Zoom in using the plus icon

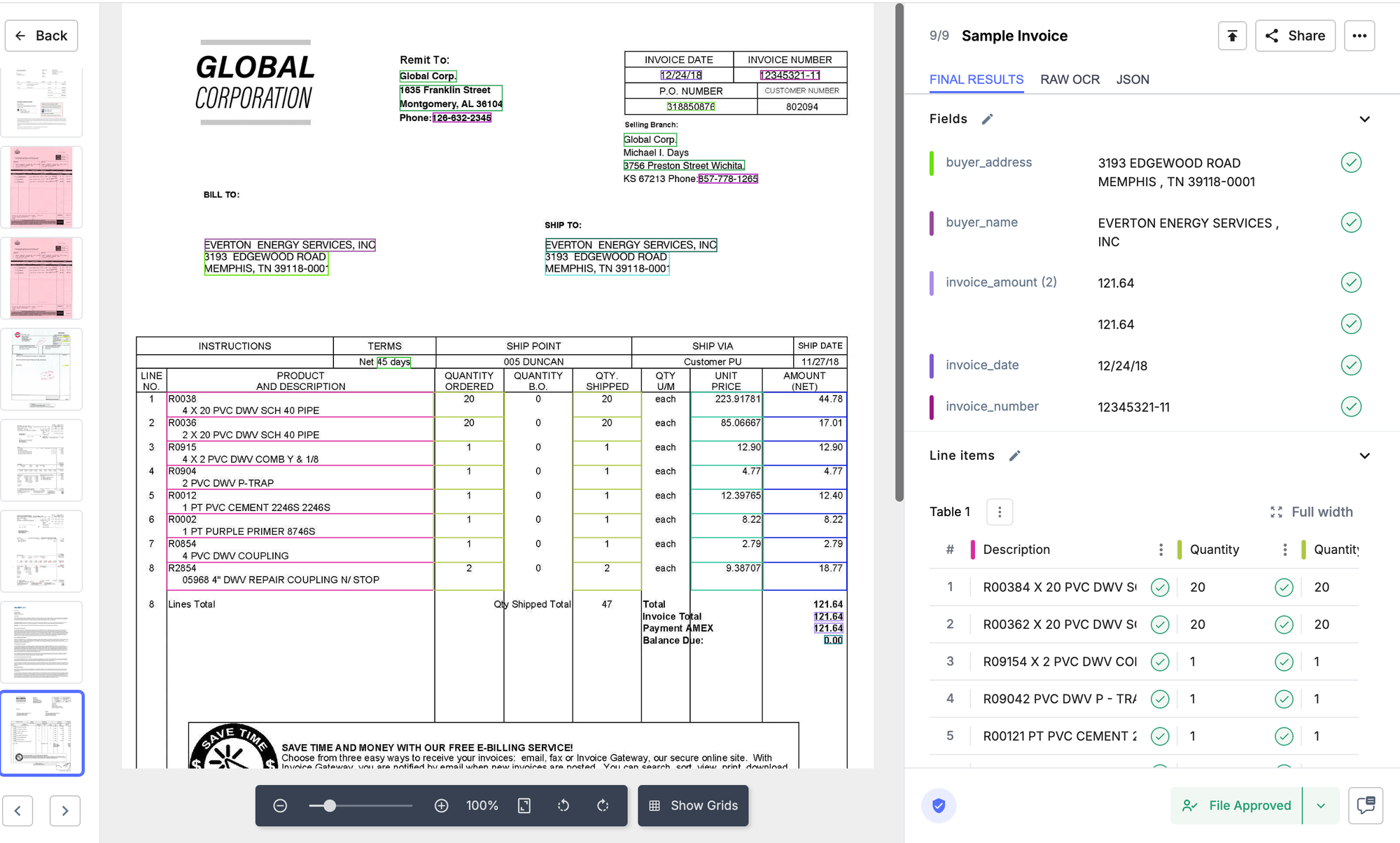click(x=441, y=805)
